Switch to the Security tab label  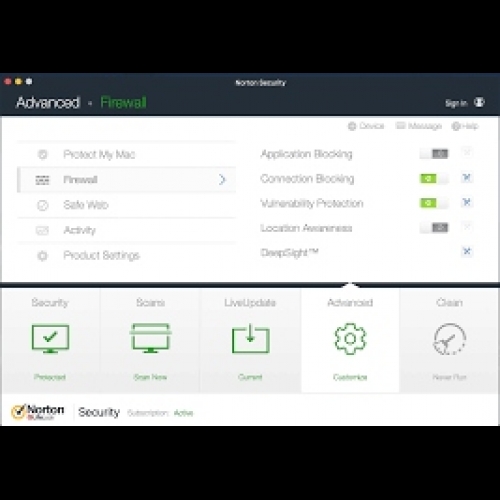(50, 303)
